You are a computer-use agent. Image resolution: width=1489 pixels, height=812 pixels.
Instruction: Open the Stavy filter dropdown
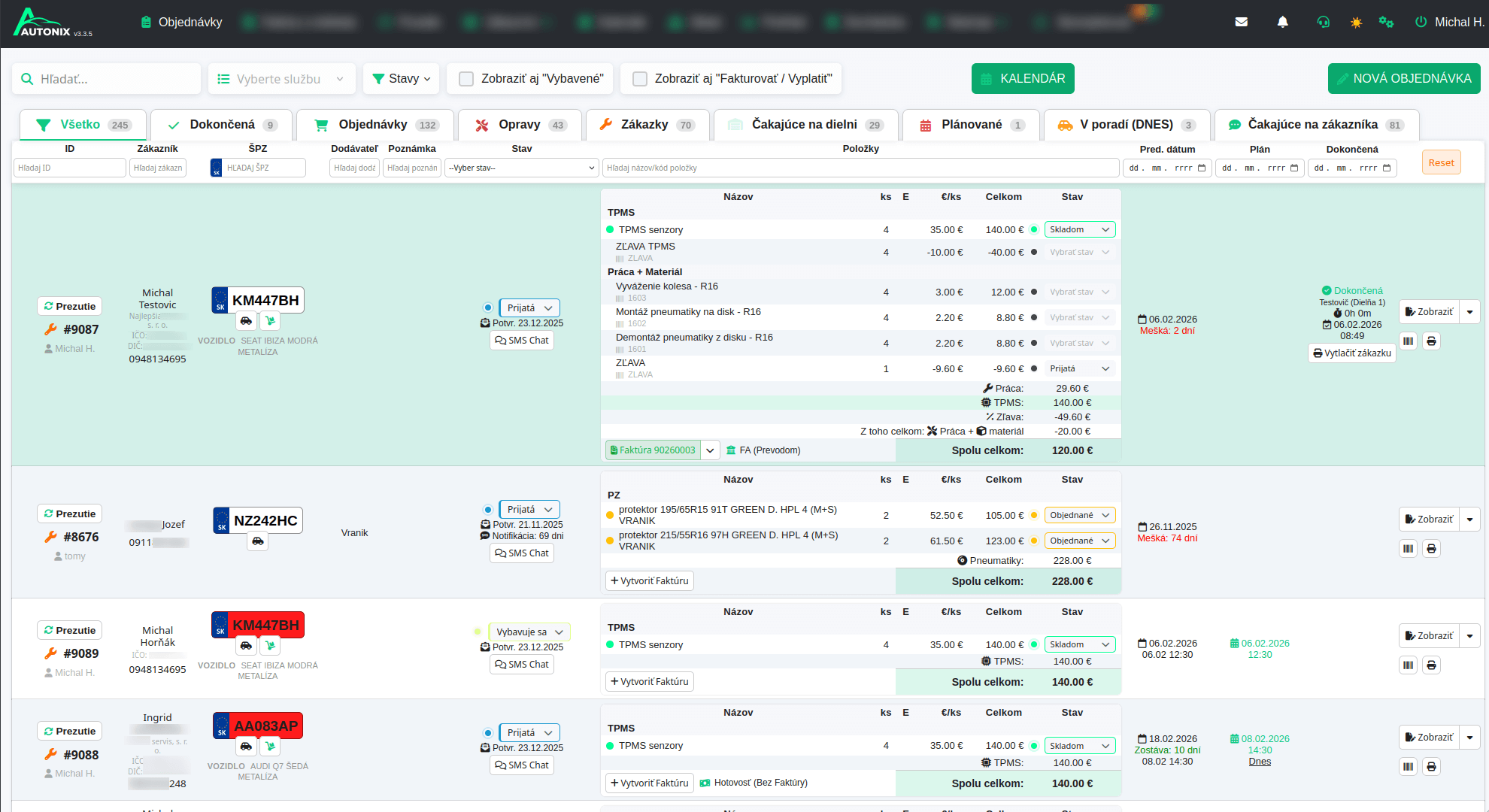tap(402, 79)
